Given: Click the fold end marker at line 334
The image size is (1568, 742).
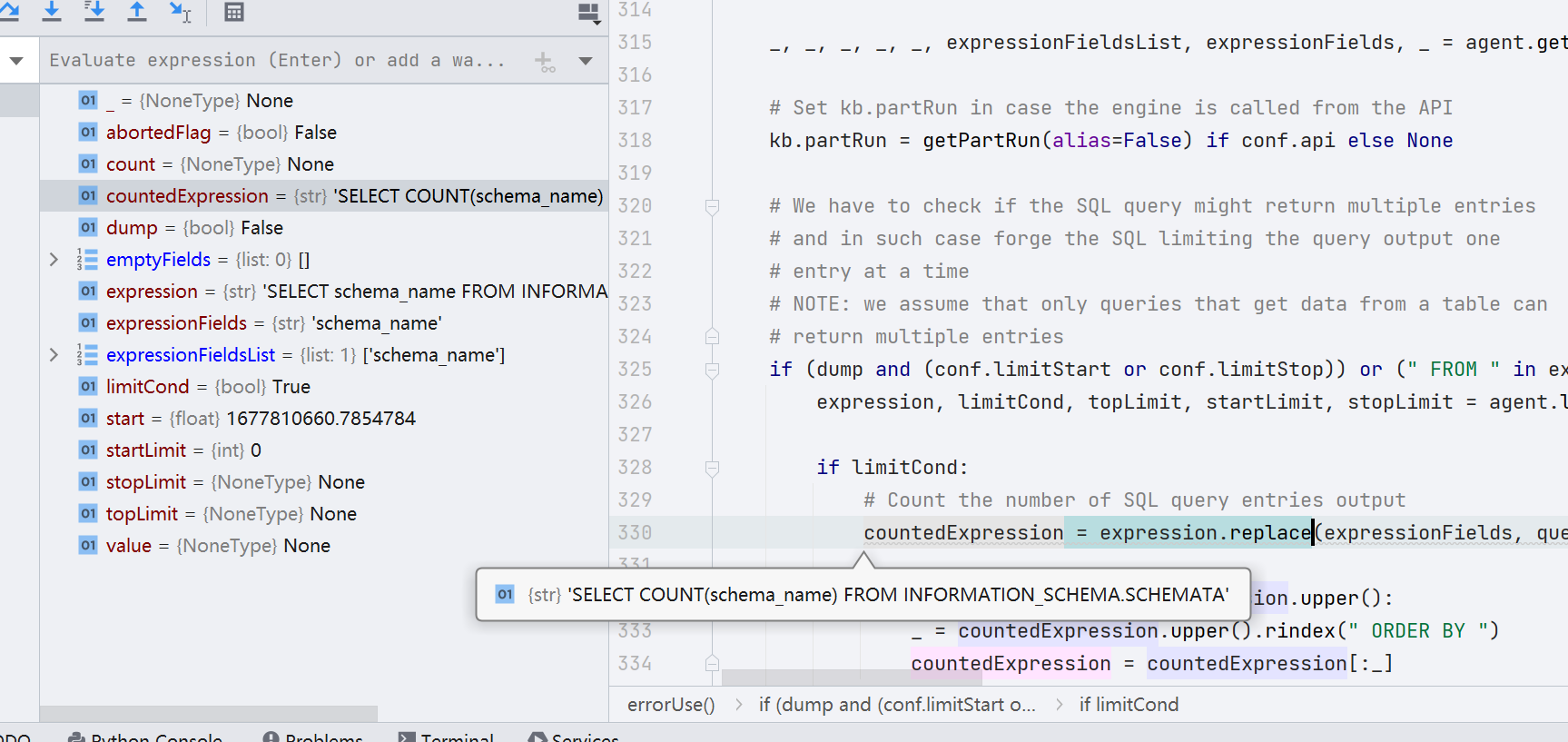Looking at the screenshot, I should coord(713,664).
